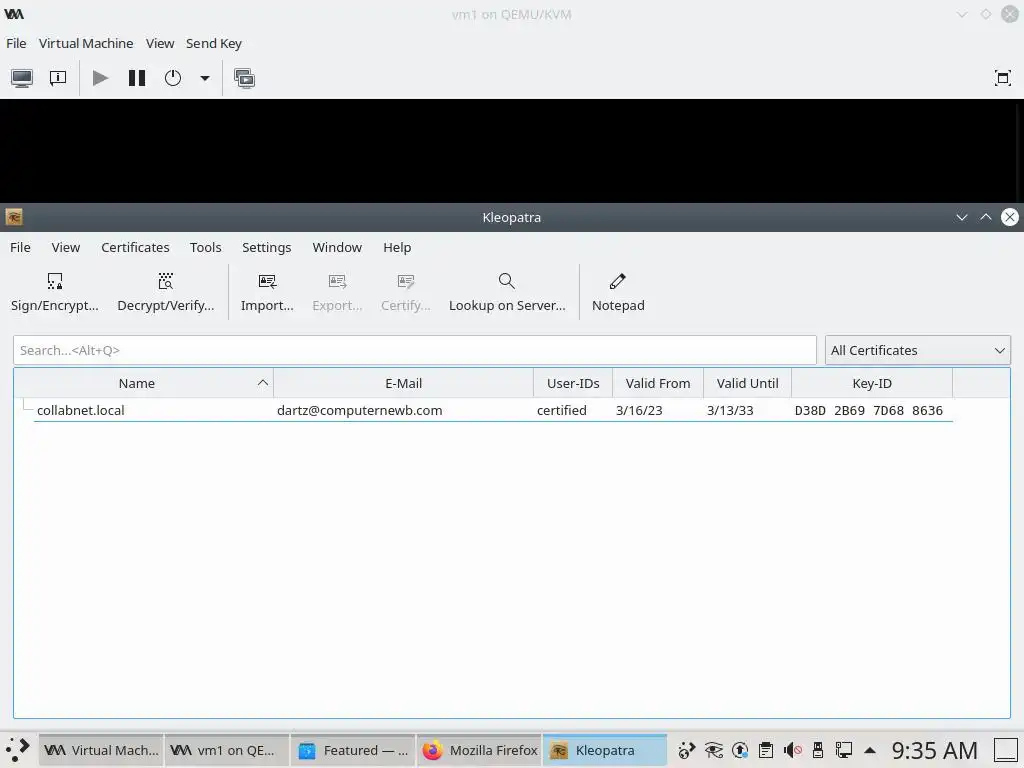The width and height of the screenshot is (1024, 768).
Task: Open virt-manager File menu
Action: [16, 43]
